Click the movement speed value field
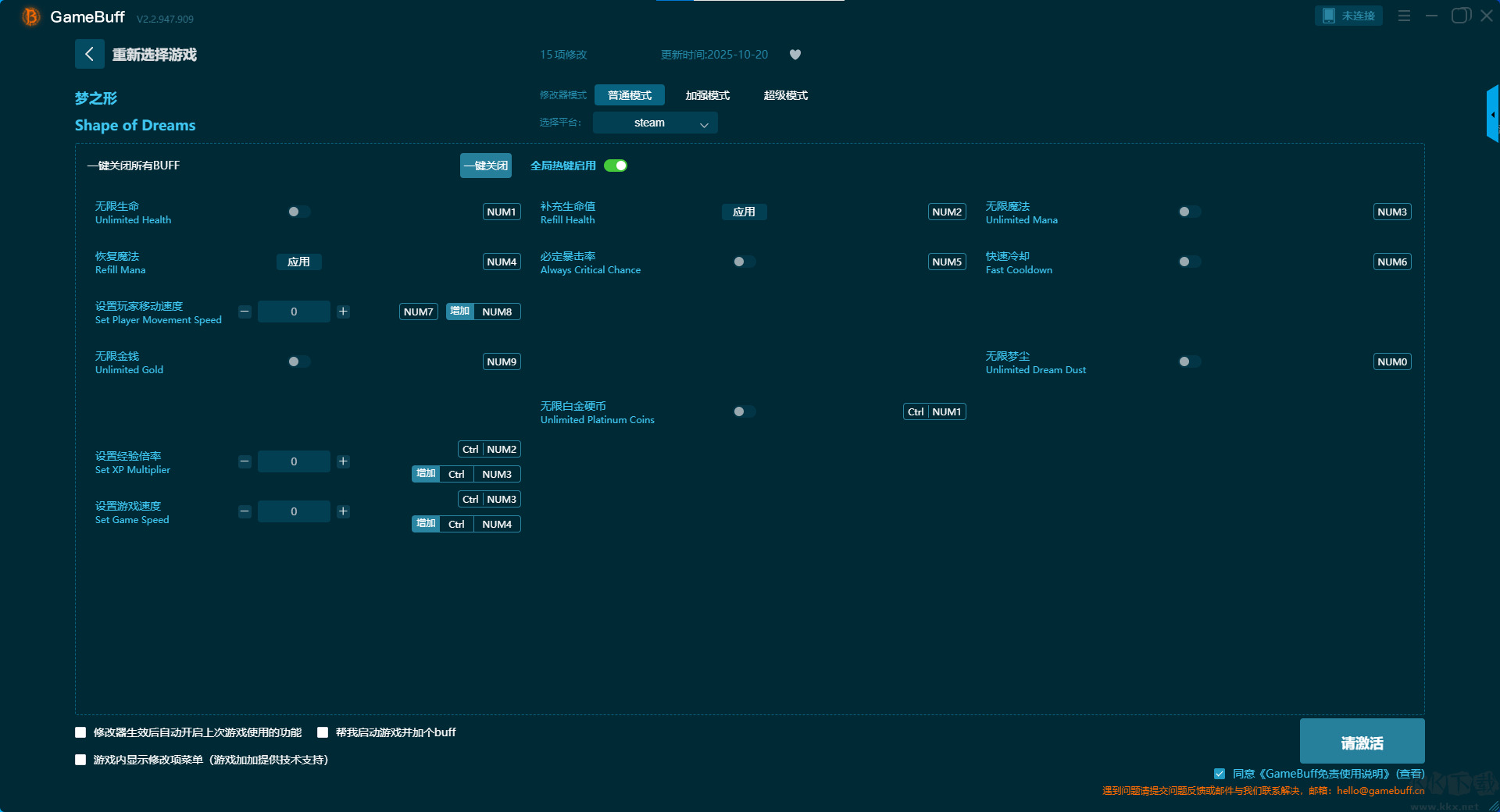 [x=294, y=312]
